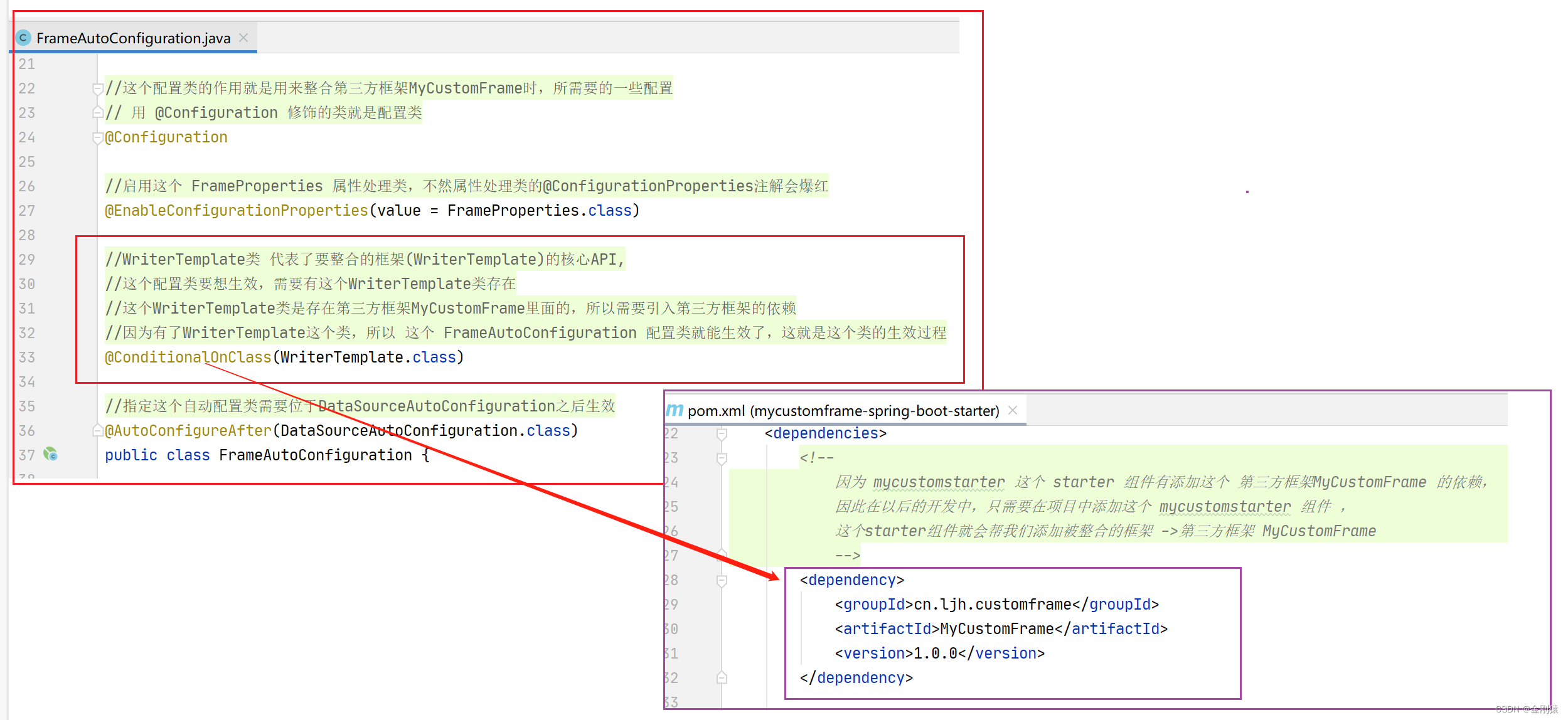Viewport: 1568px width, 720px height.
Task: Collapse the <dependency> fold marker at line 28
Action: [x=722, y=580]
